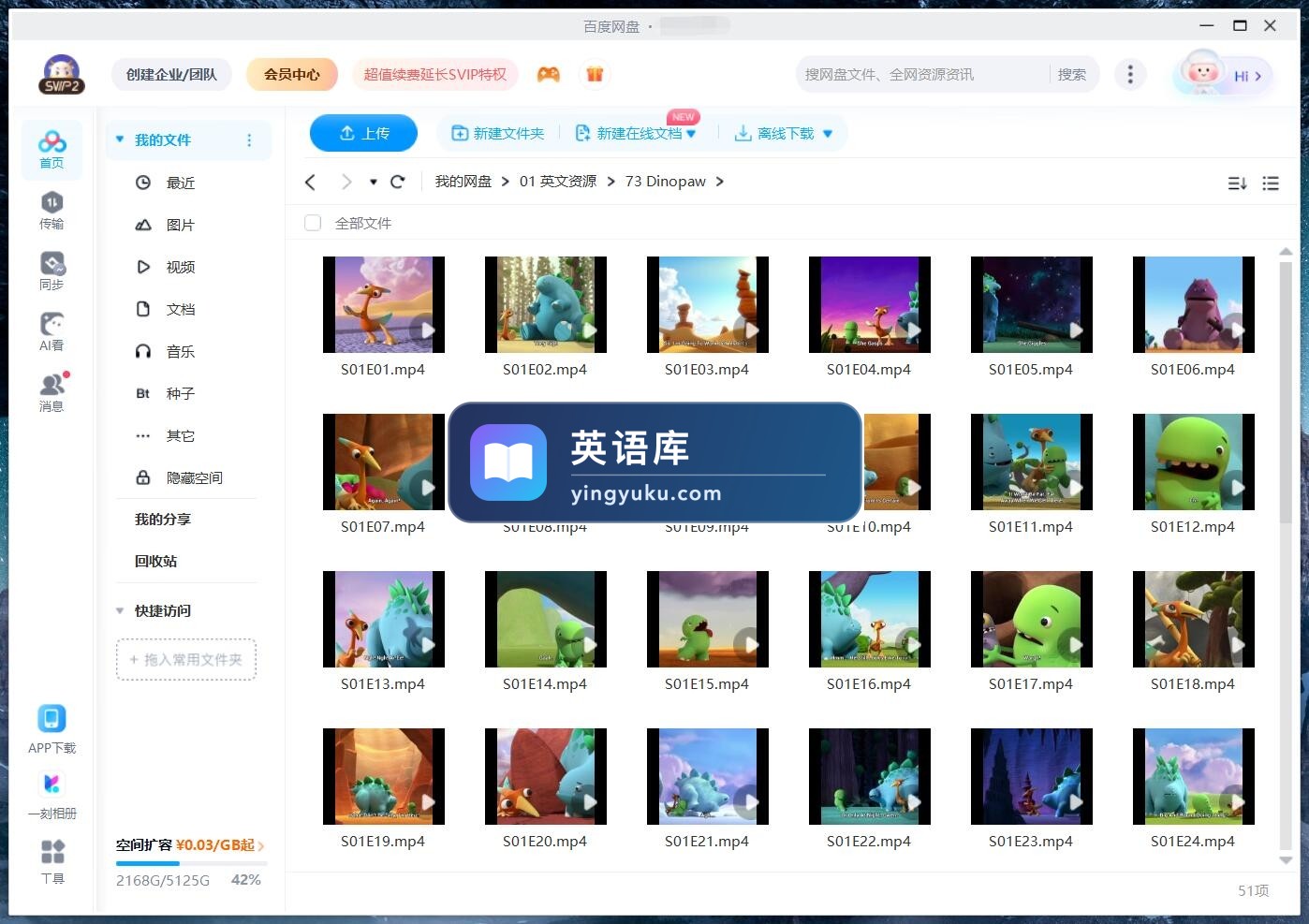The height and width of the screenshot is (924, 1309).
Task: Open the 同步 sync icon
Action: click(51, 271)
